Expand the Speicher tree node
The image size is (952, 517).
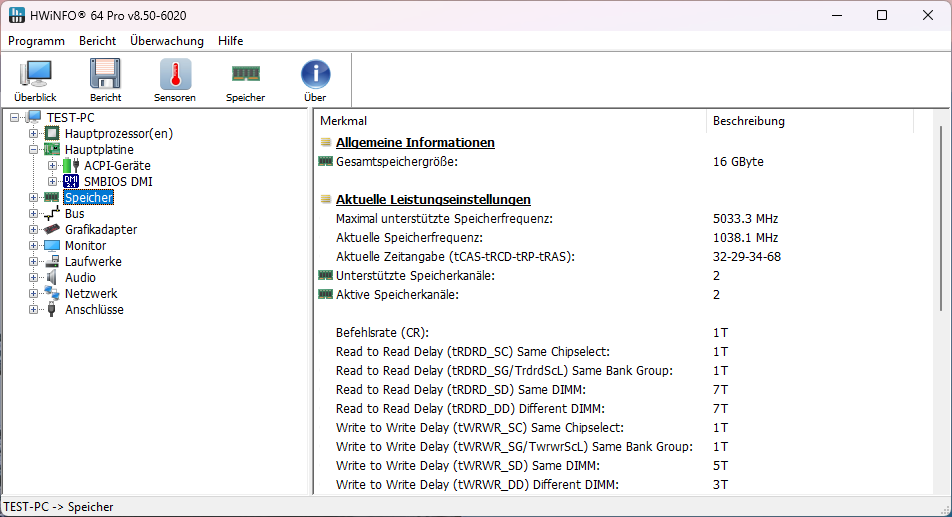click(33, 197)
